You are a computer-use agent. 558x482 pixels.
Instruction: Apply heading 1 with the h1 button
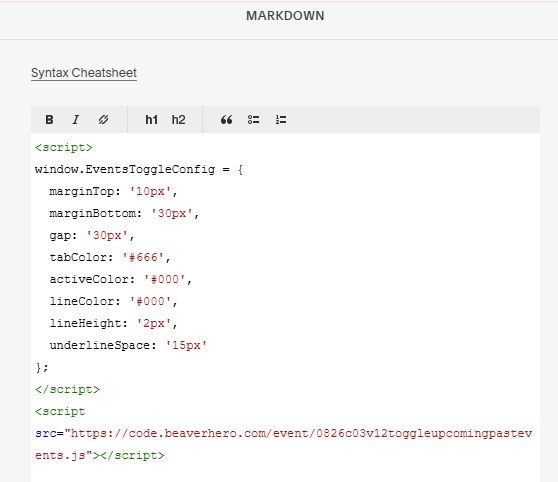tap(152, 120)
